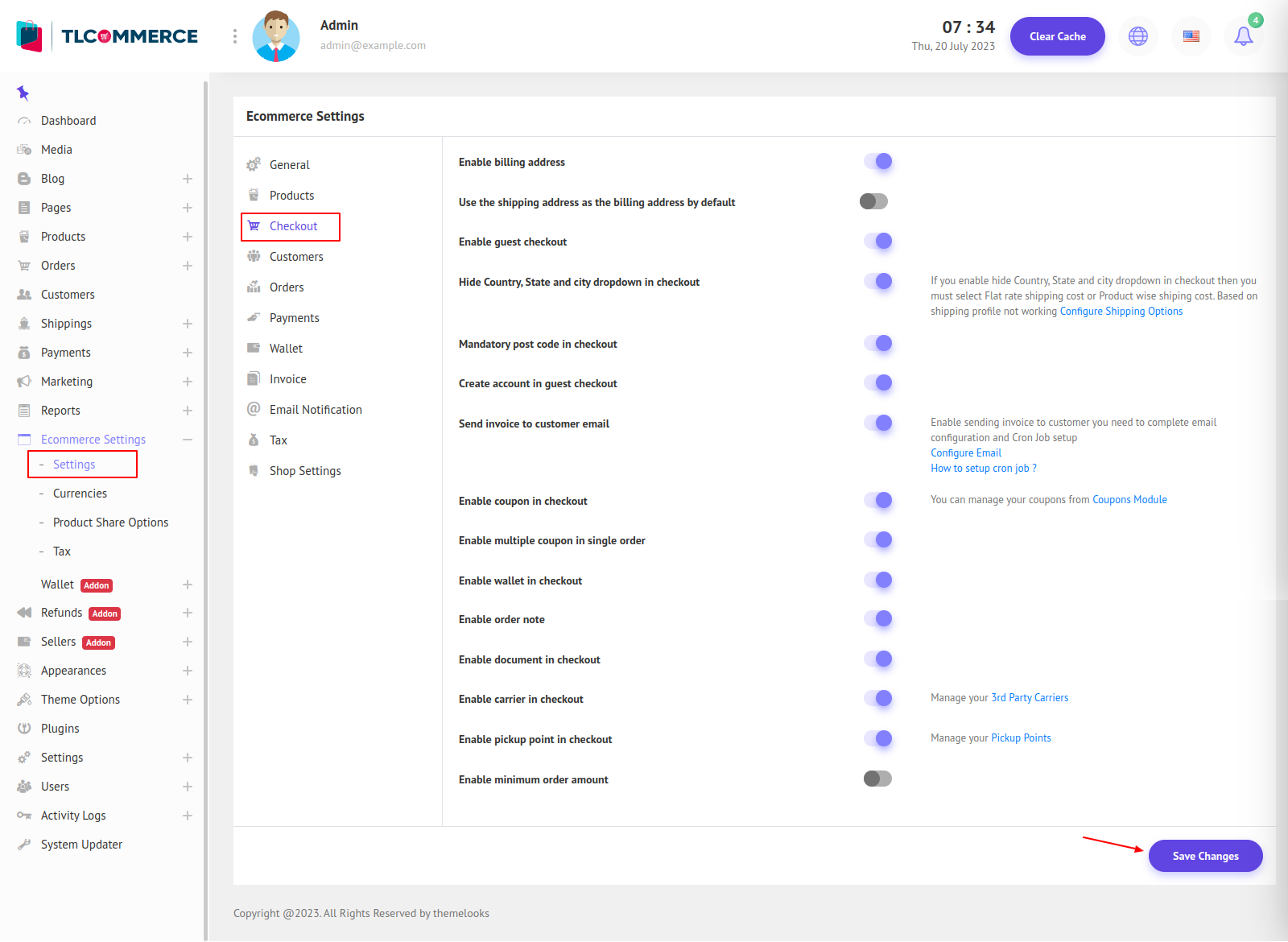Click the admin avatar picture
This screenshot has height=942, width=1288.
tap(276, 36)
